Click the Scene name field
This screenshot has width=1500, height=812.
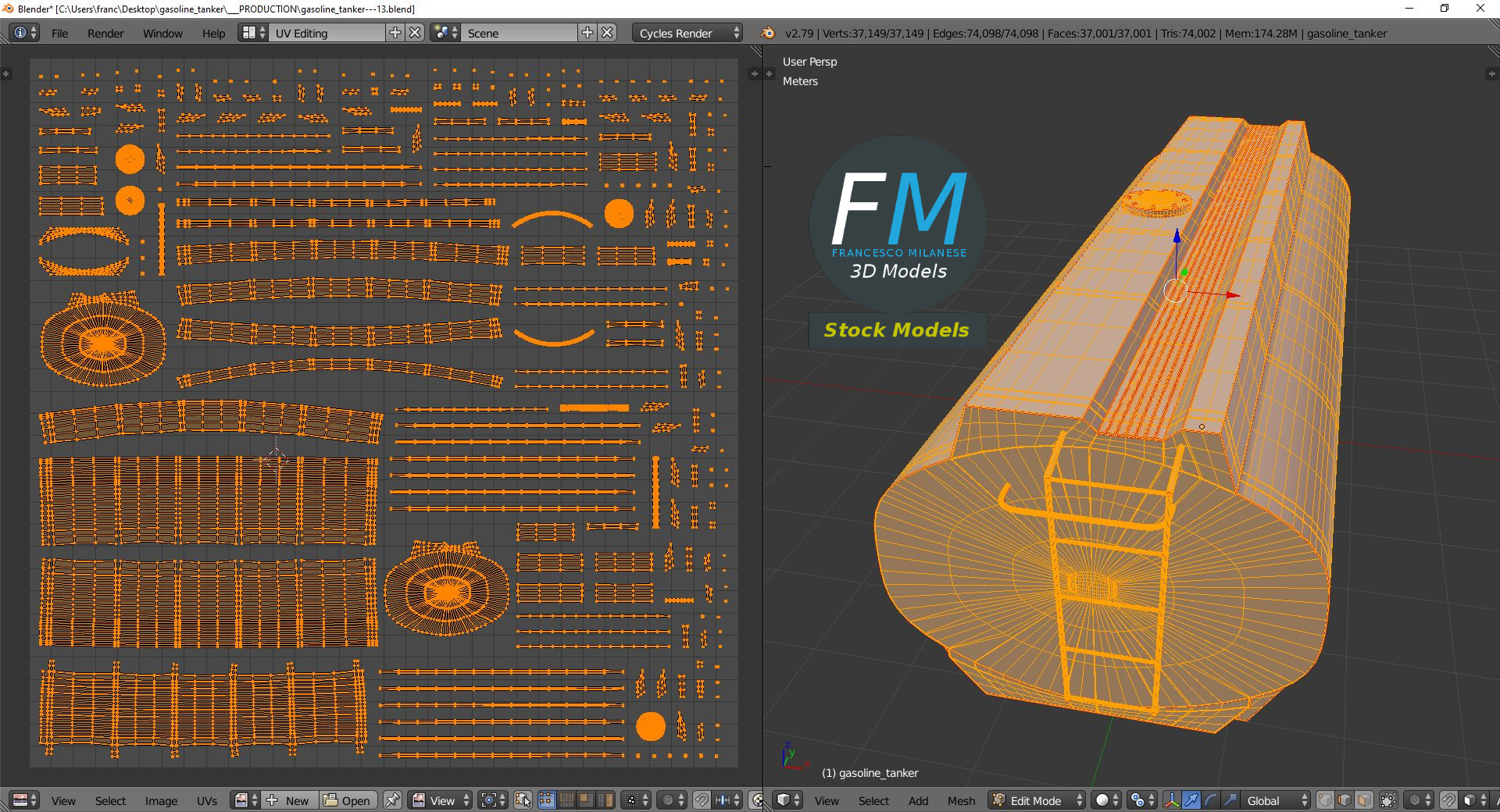click(x=520, y=33)
